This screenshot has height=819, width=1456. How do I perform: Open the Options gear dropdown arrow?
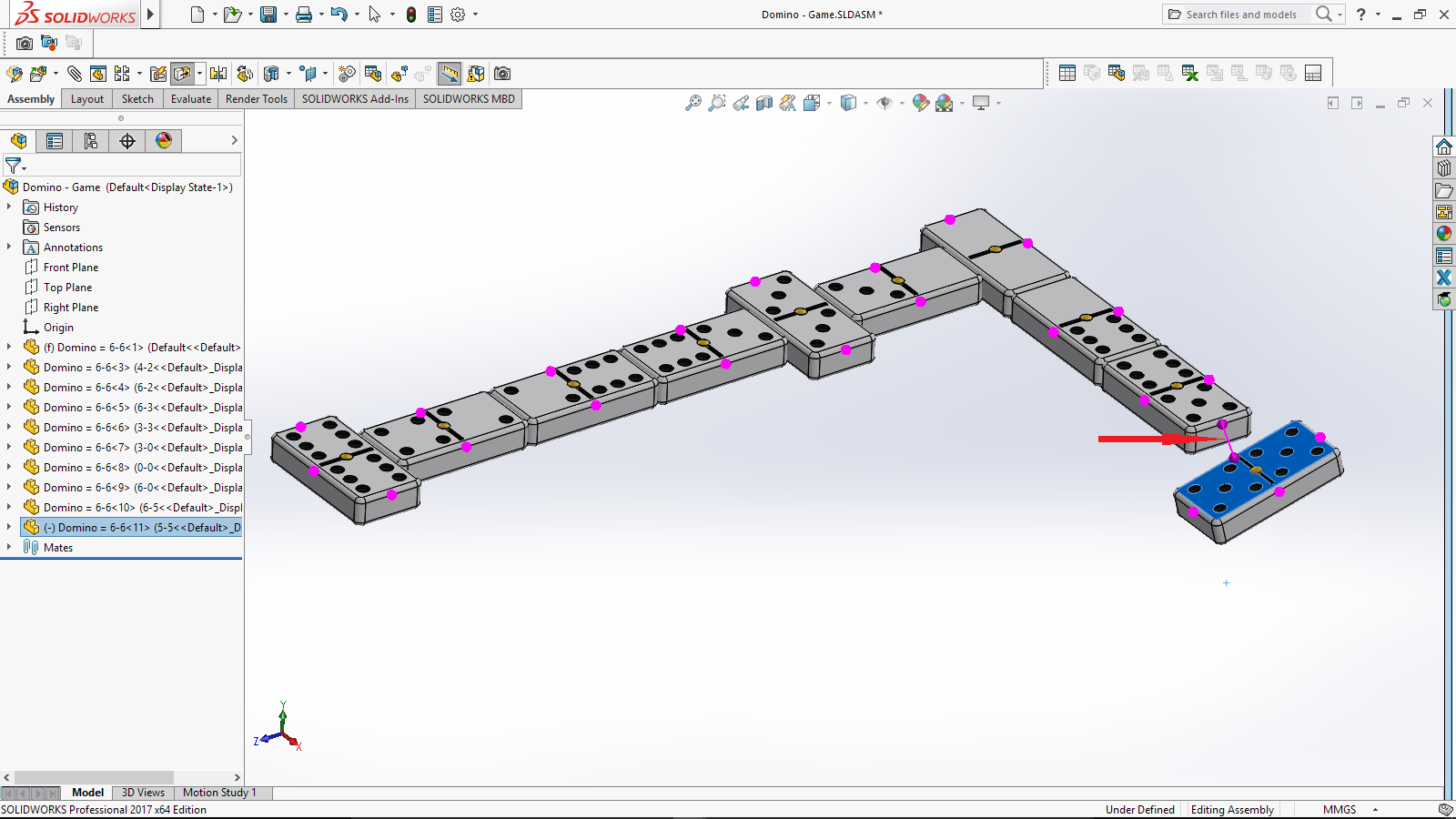tap(475, 15)
